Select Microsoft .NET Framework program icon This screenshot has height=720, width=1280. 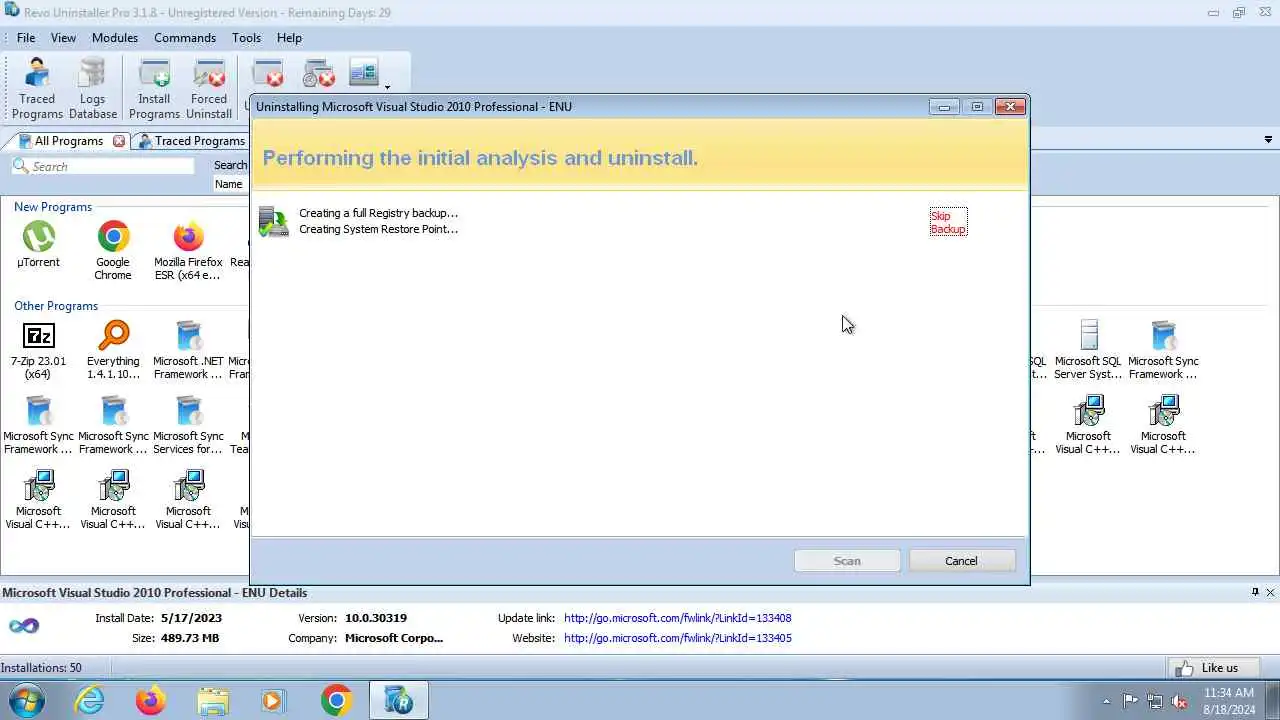[188, 350]
